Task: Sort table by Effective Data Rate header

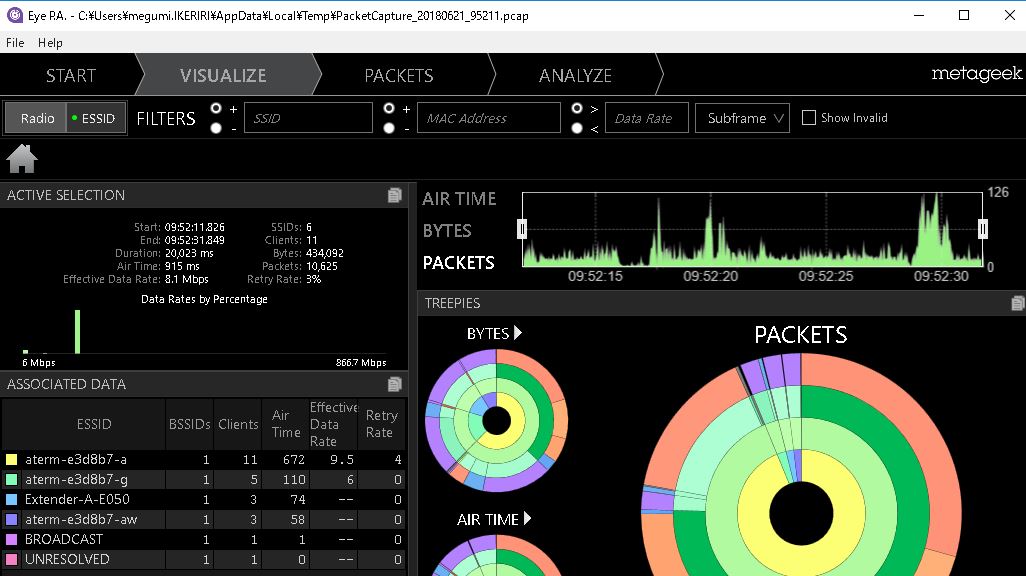Action: tap(334, 424)
